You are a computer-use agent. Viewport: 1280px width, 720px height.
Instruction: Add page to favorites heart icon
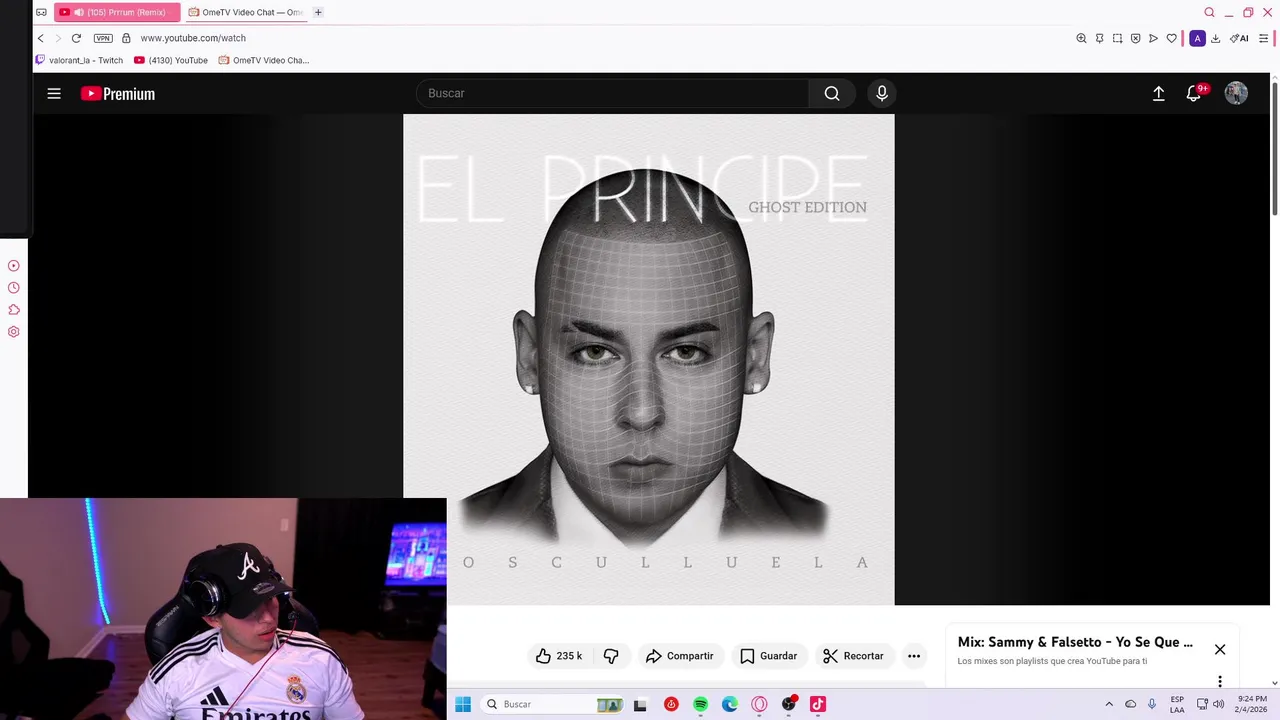[x=1171, y=38]
